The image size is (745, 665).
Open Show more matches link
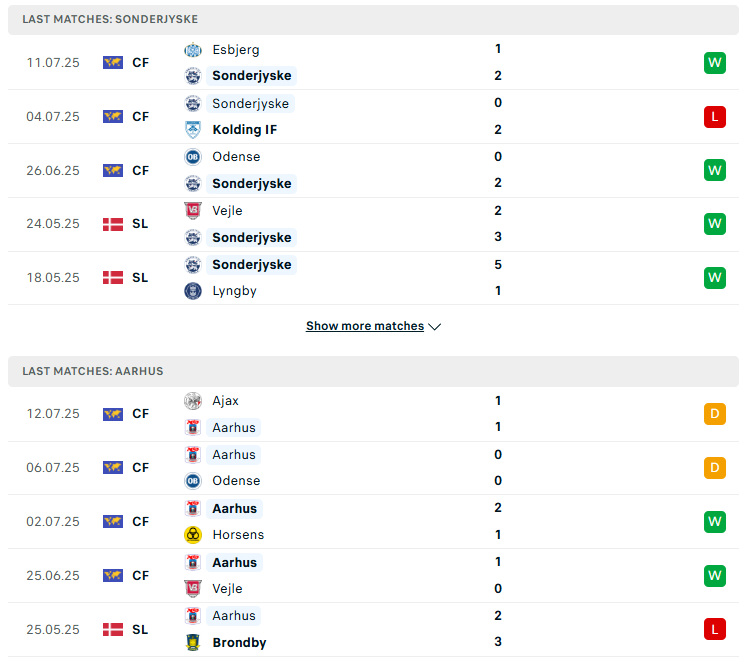[365, 326]
